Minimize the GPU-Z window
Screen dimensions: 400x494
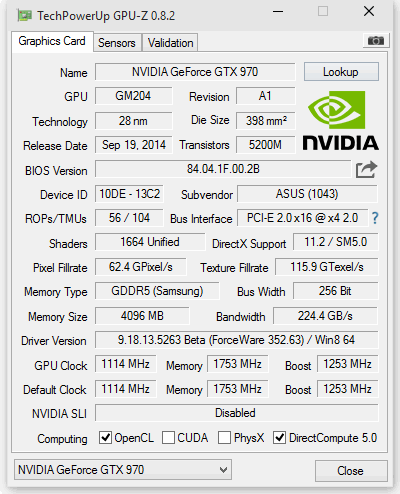pyautogui.click(x=278, y=12)
